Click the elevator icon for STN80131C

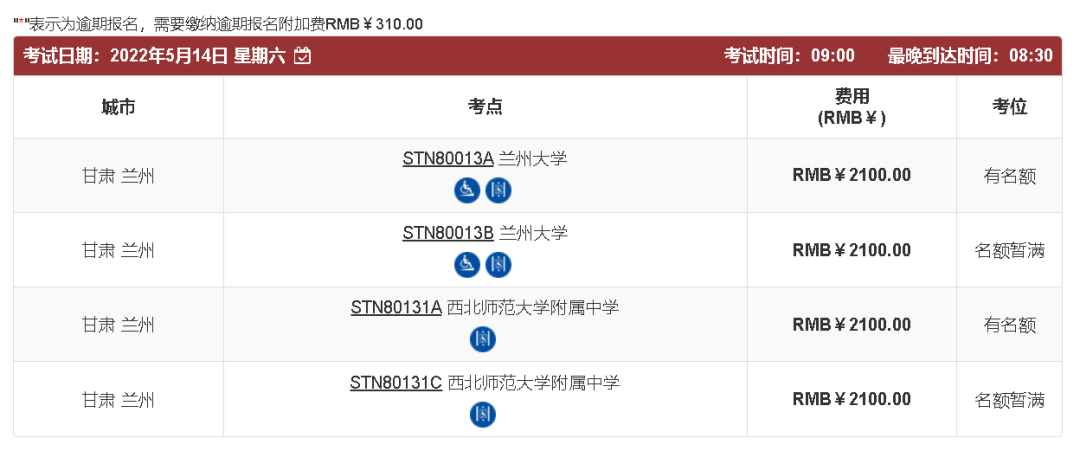point(483,413)
